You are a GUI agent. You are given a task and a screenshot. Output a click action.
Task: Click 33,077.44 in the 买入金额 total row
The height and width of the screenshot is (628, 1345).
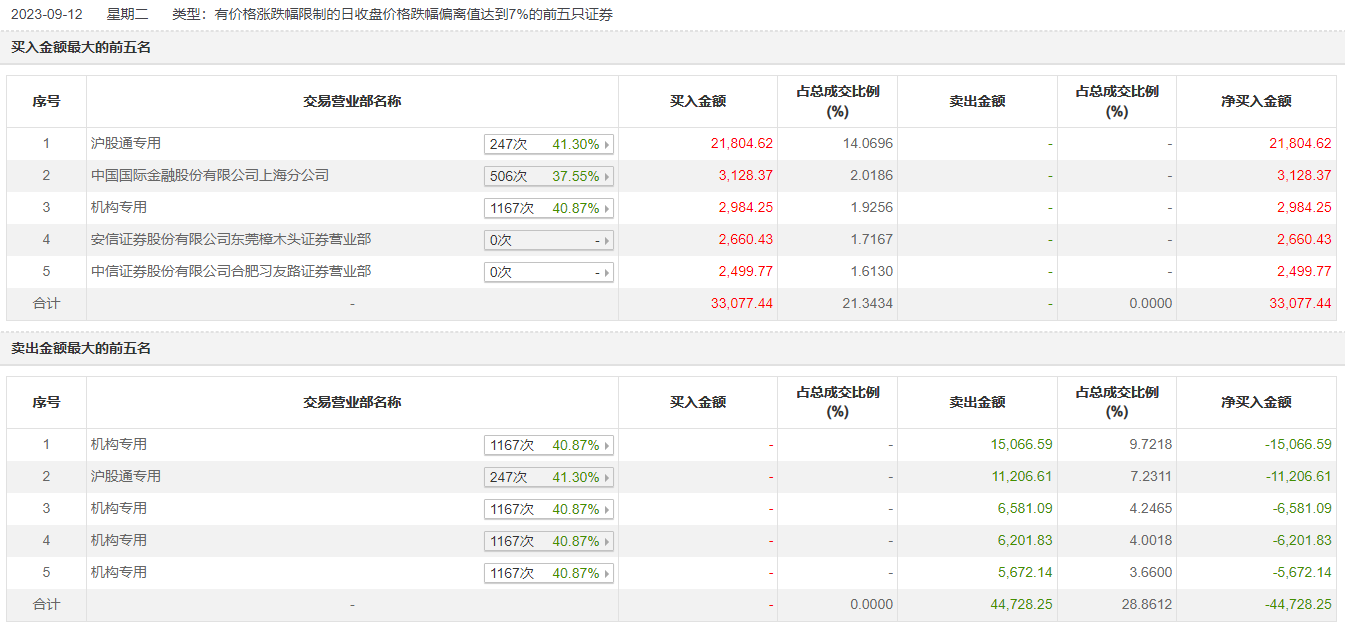pos(742,304)
